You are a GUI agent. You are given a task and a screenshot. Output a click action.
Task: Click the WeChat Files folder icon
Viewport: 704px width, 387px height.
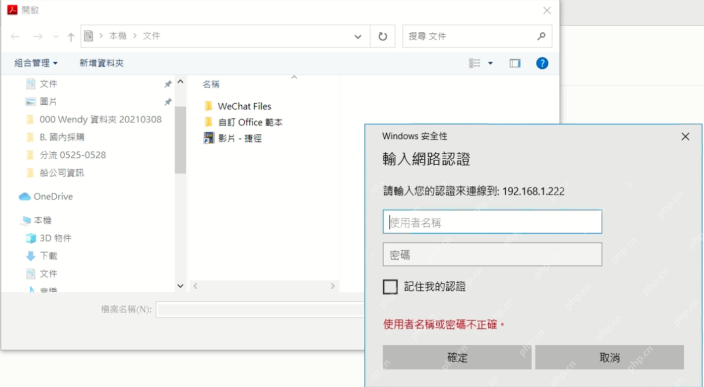tap(208, 106)
